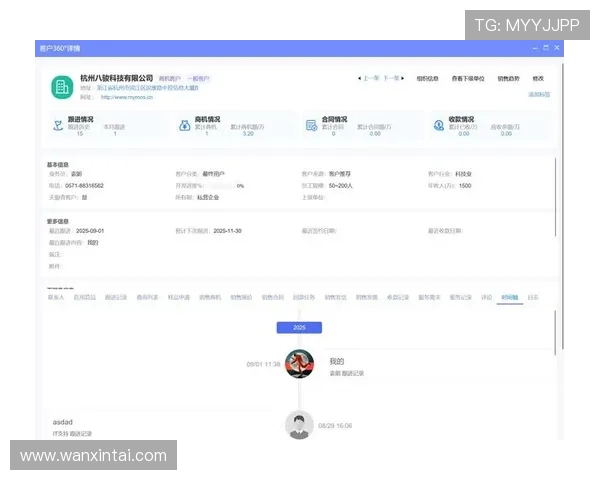The height and width of the screenshot is (480, 600).
Task: Click 查看下级单位 view subordinate units
Action: pos(468,78)
